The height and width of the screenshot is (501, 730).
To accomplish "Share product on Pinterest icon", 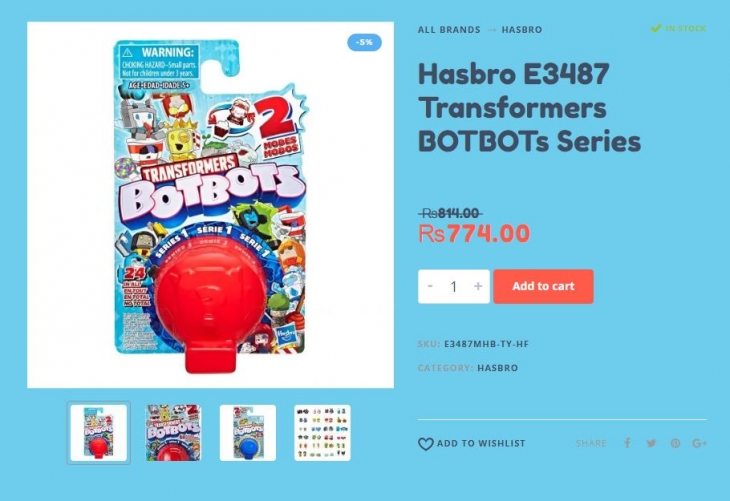I will pyautogui.click(x=675, y=443).
